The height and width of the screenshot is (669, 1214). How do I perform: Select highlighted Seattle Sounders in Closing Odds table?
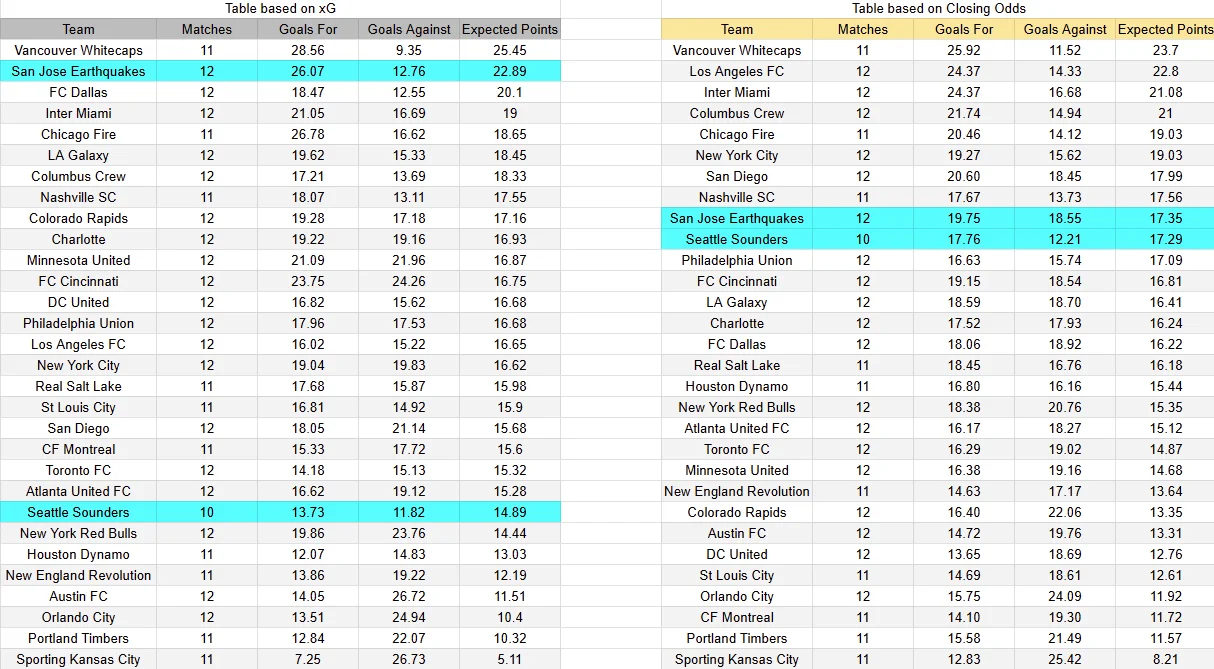[x=737, y=239]
